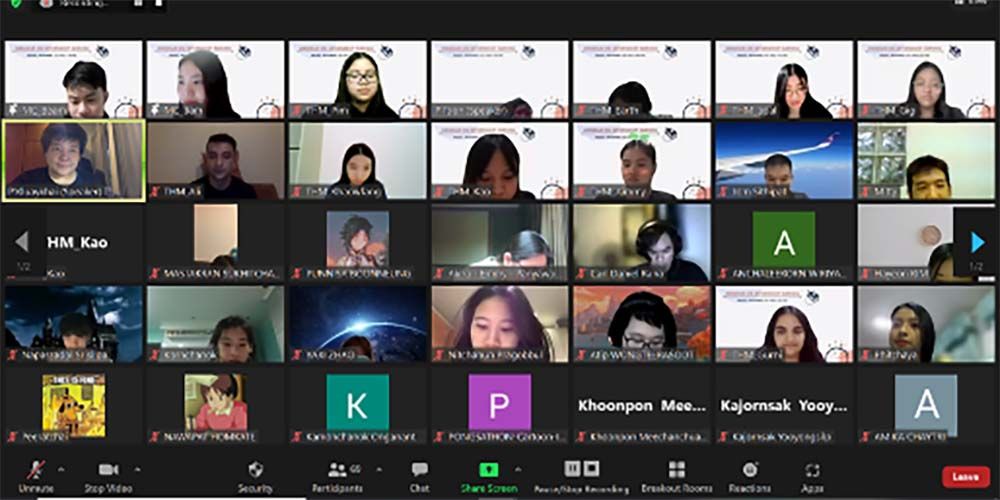Open Breakout Rooms
This screenshot has height=500, width=1000.
pyautogui.click(x=677, y=472)
